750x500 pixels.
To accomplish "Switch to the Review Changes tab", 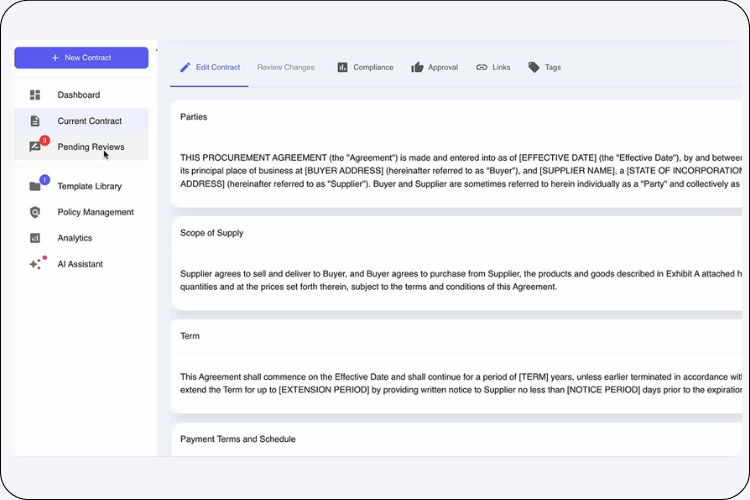I will (285, 67).
